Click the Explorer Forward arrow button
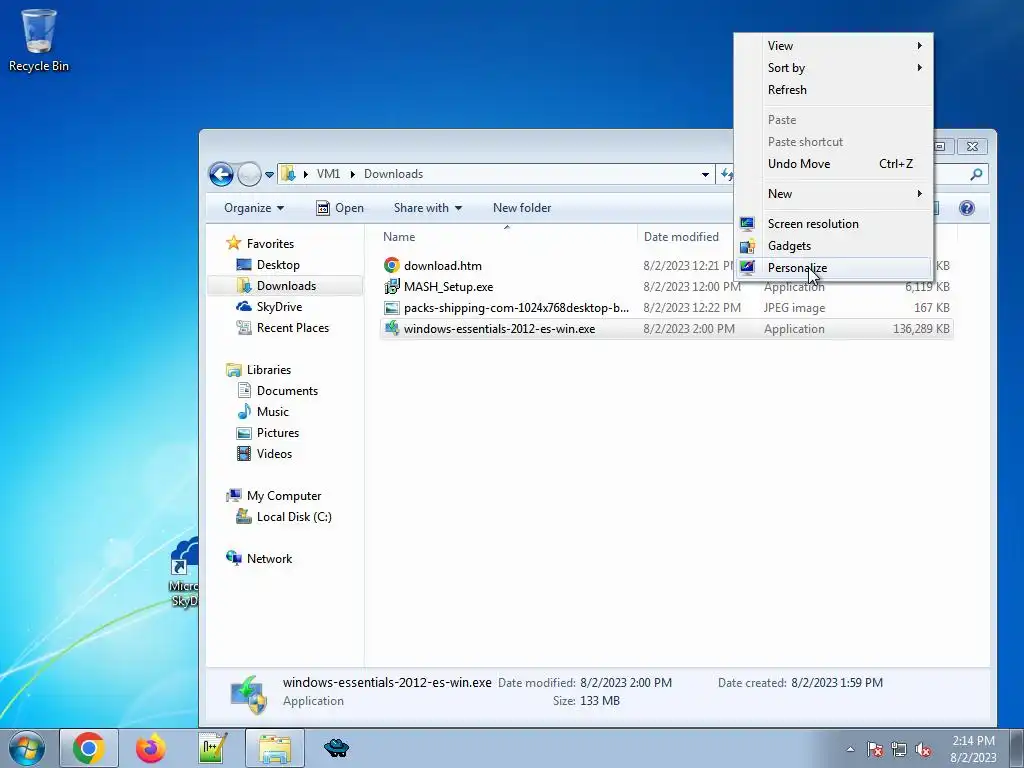The width and height of the screenshot is (1024, 768). coord(249,174)
